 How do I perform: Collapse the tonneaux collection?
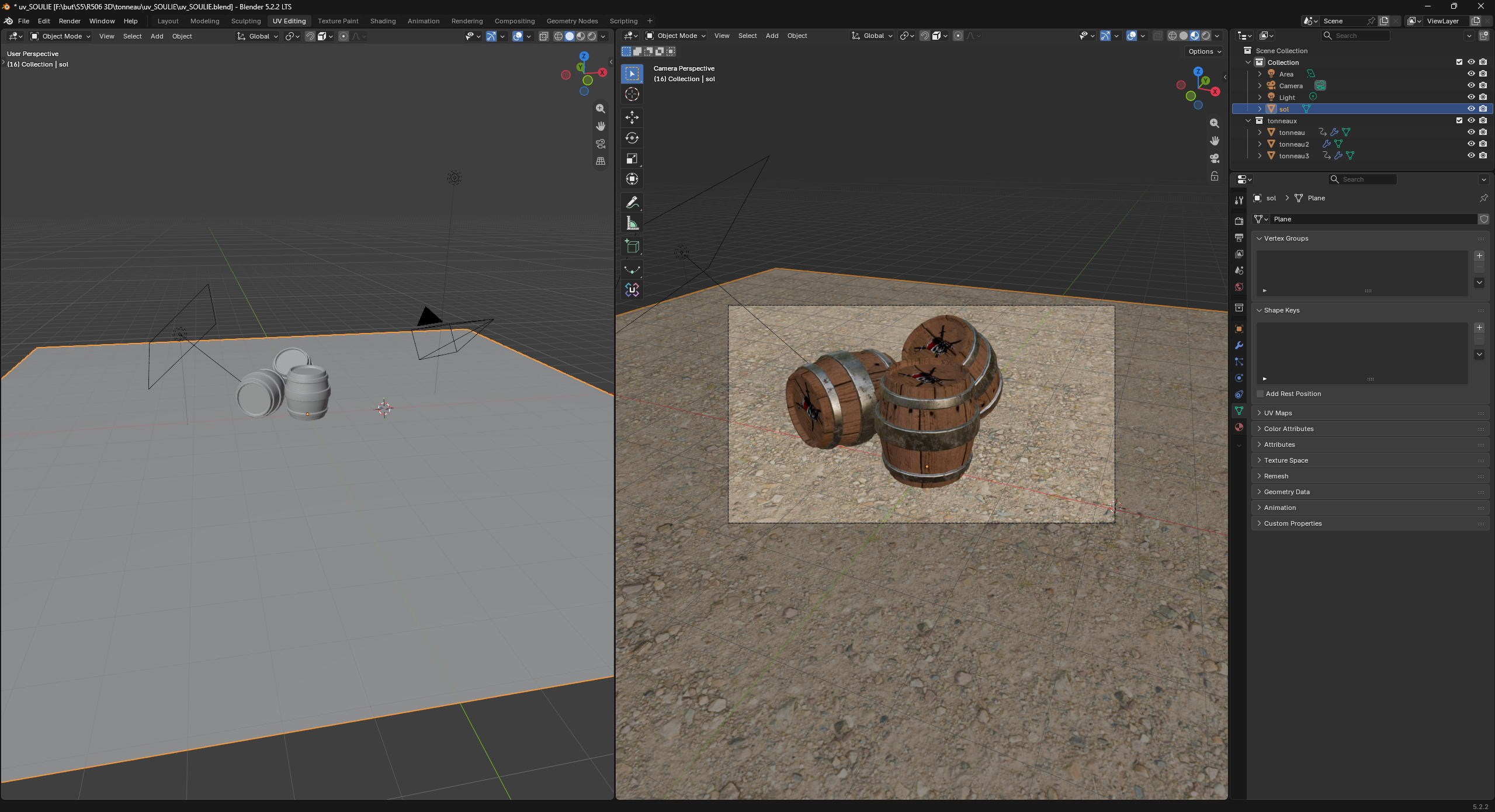coord(1248,121)
